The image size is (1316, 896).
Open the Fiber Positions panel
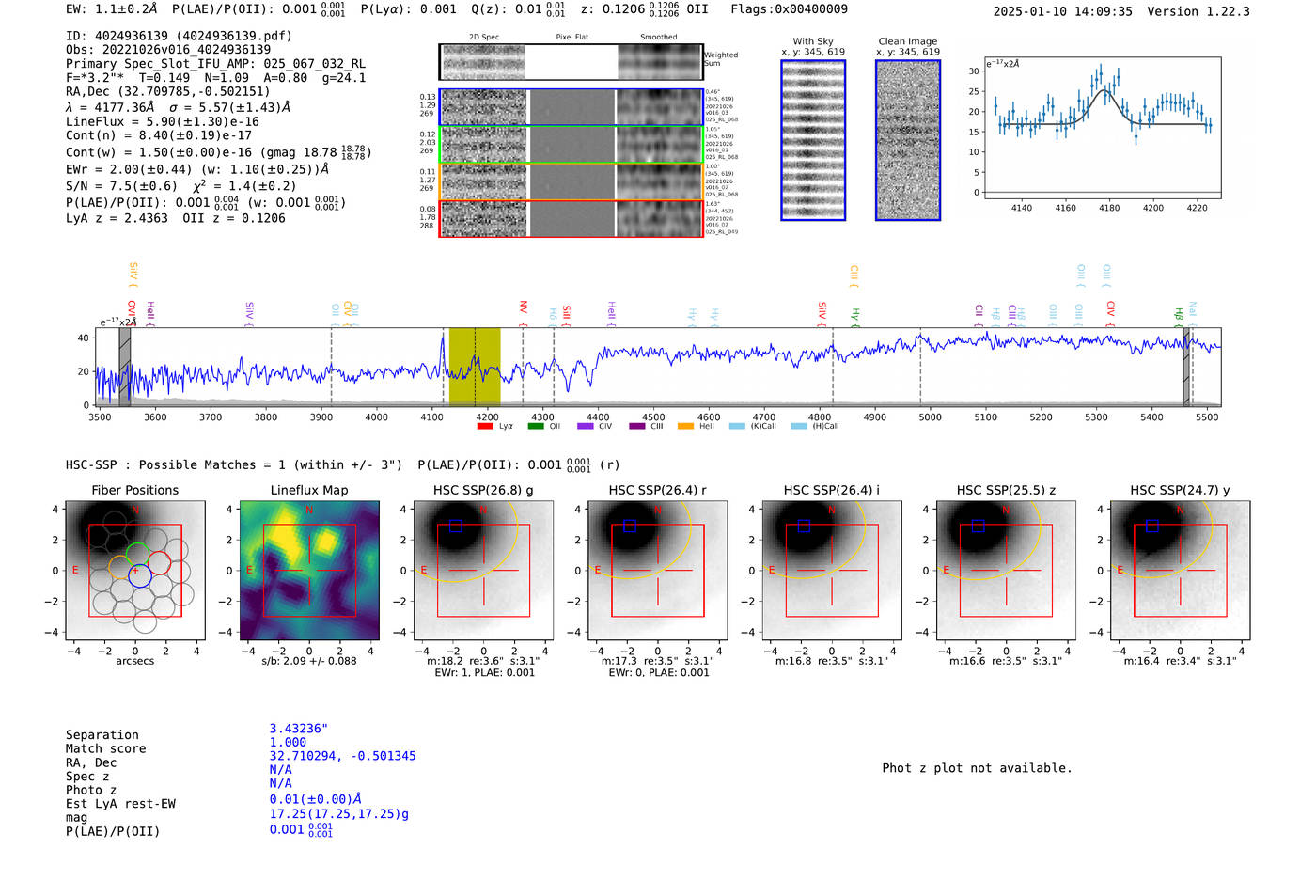135,571
